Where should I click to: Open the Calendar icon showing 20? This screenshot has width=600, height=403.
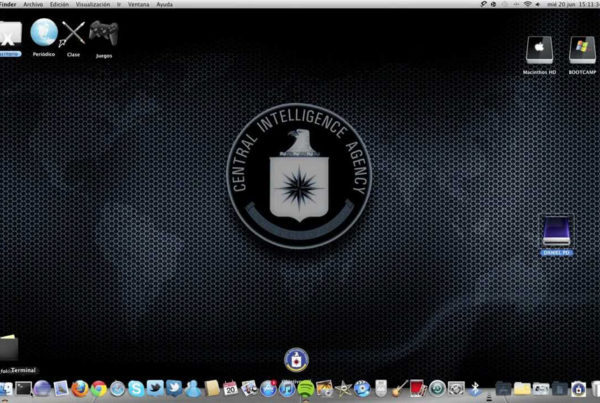pos(230,389)
